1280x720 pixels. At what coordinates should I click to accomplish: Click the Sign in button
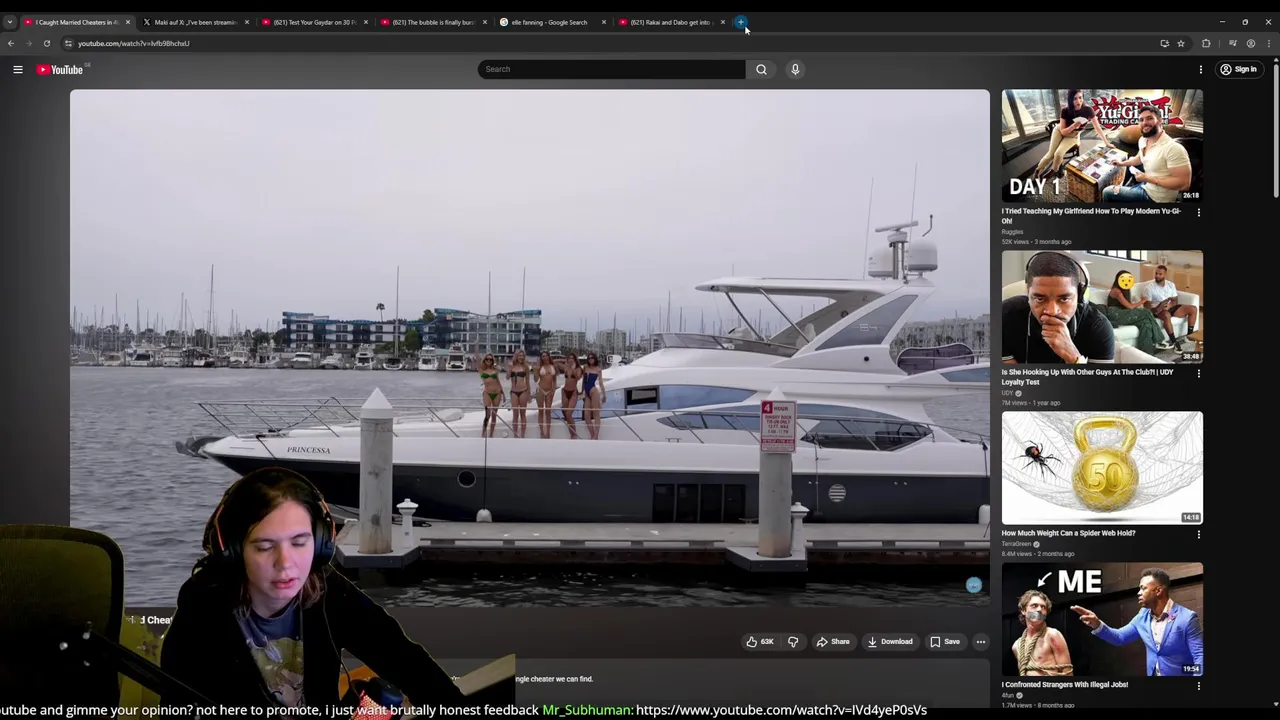click(x=1238, y=69)
